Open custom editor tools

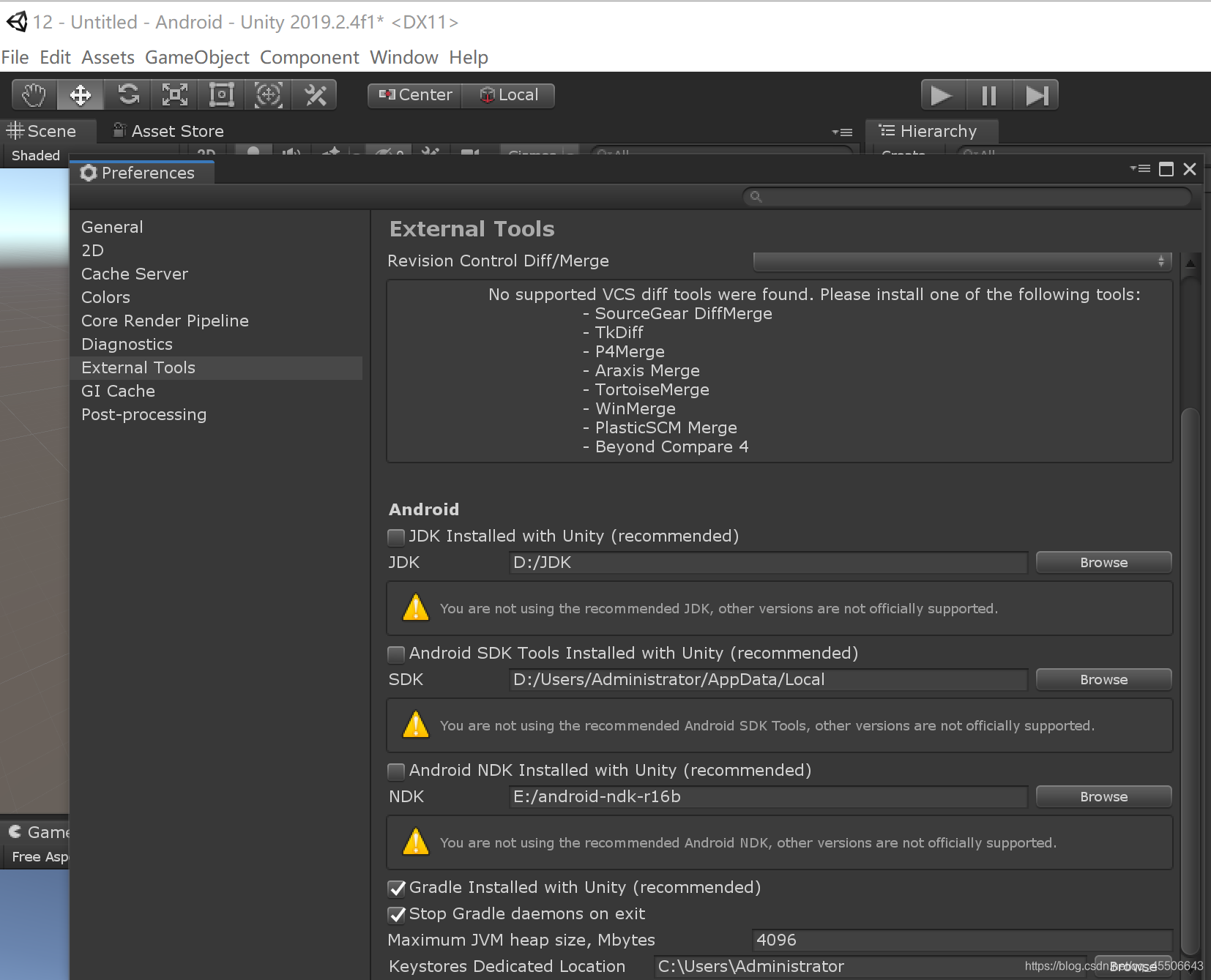[316, 95]
